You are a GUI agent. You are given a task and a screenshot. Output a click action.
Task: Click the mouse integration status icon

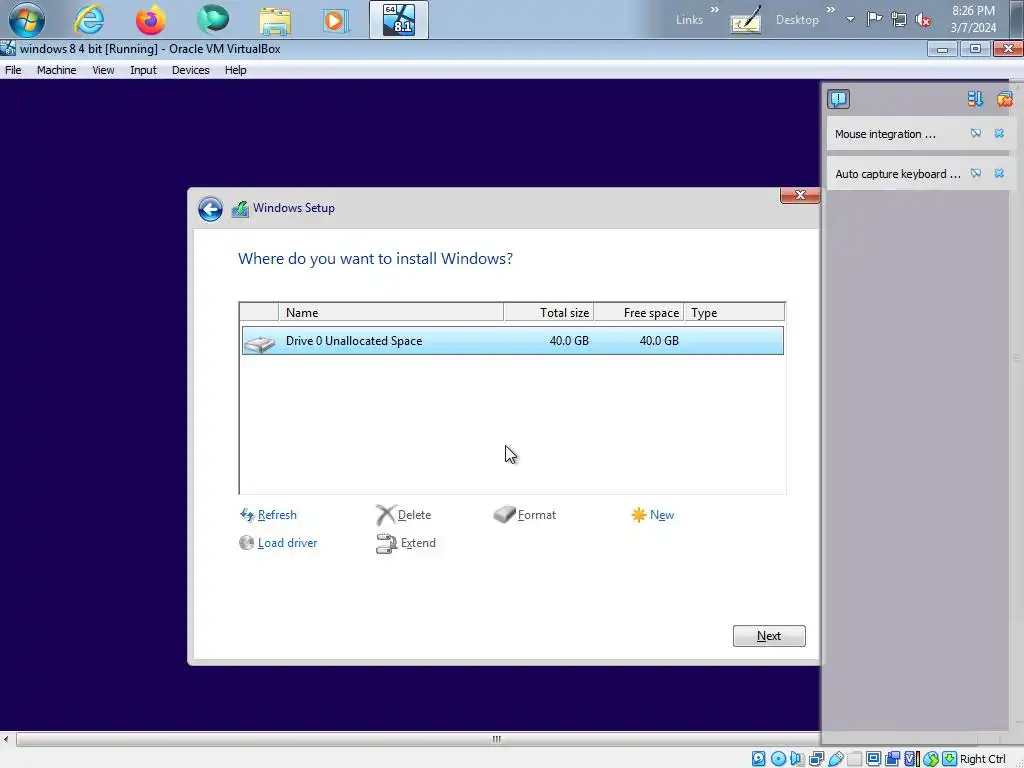point(931,759)
